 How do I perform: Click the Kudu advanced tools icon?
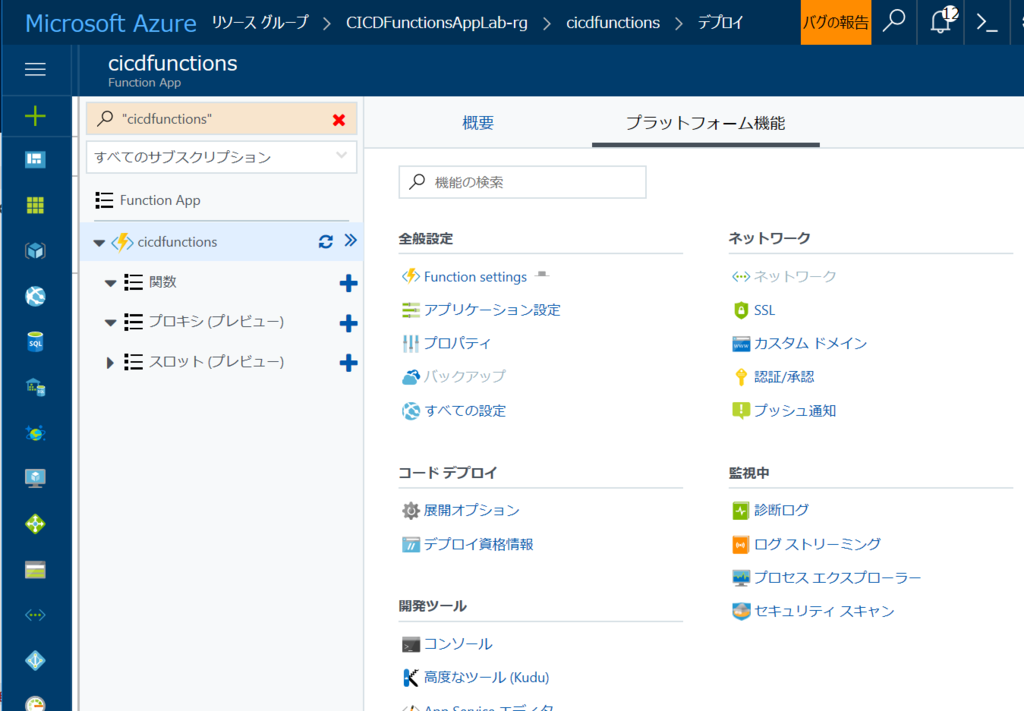point(410,678)
